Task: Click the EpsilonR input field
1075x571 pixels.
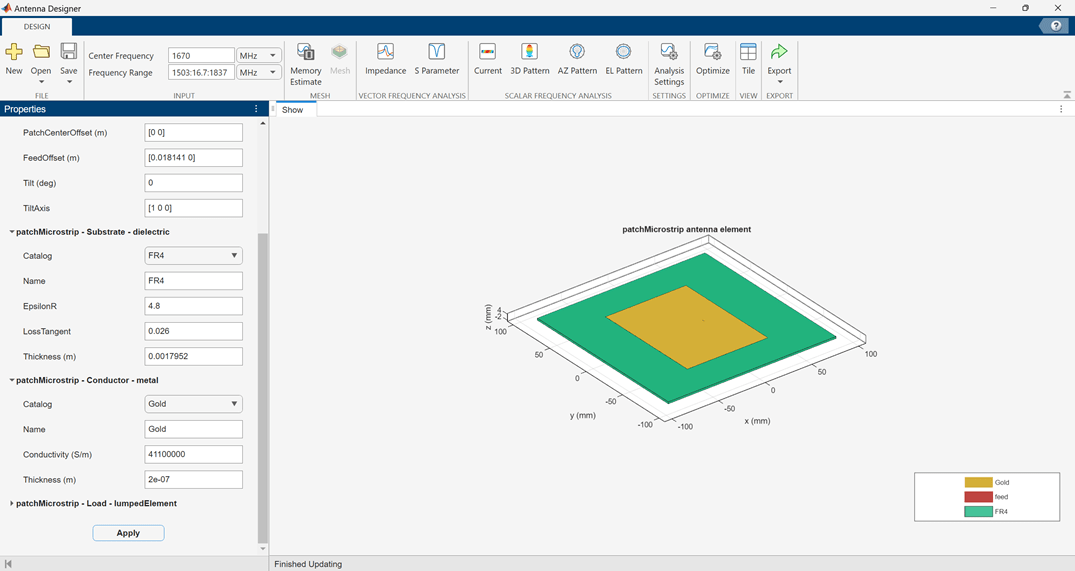Action: 193,306
